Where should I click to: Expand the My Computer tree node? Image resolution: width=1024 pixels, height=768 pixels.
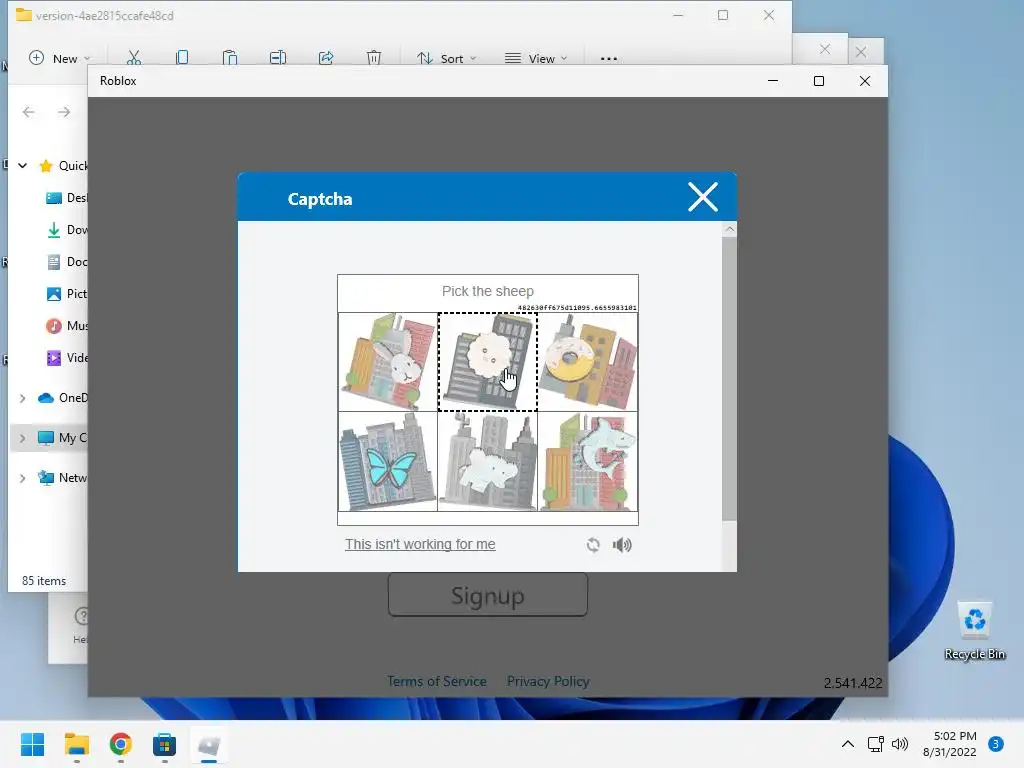22,438
